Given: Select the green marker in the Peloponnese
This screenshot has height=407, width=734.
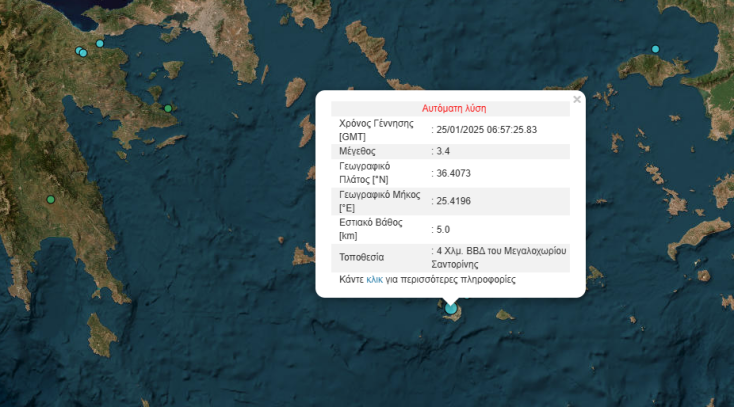Looking at the screenshot, I should pos(50,200).
